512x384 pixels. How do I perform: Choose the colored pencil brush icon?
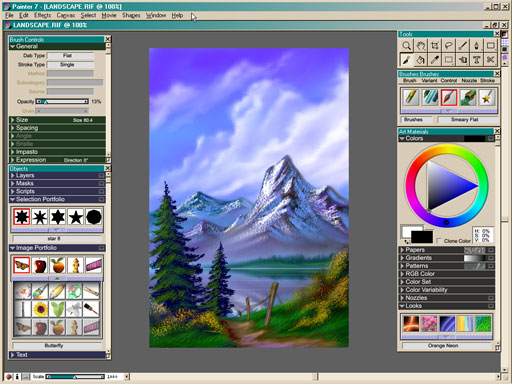411,98
